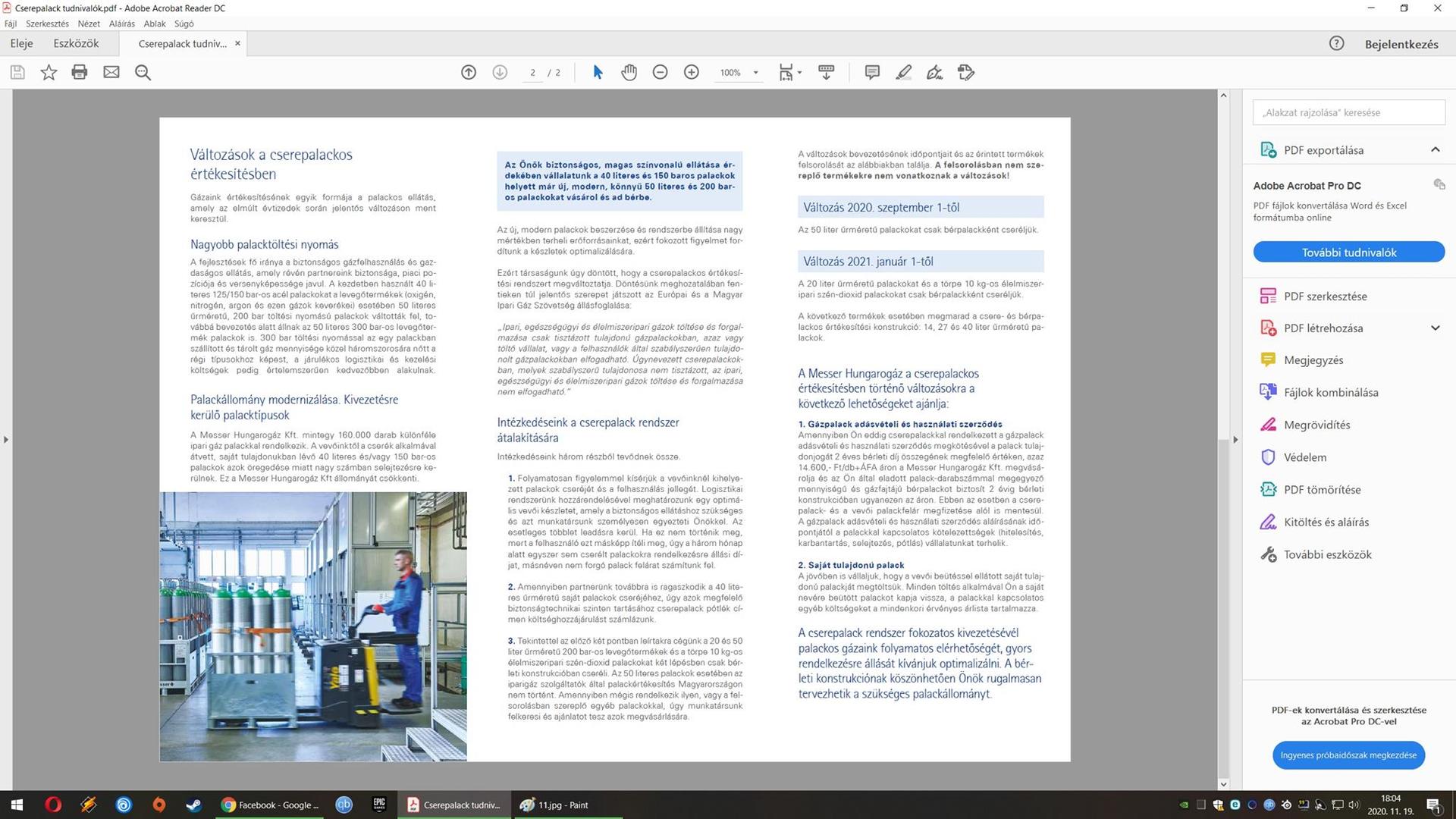Print the document with printer icon

80,73
